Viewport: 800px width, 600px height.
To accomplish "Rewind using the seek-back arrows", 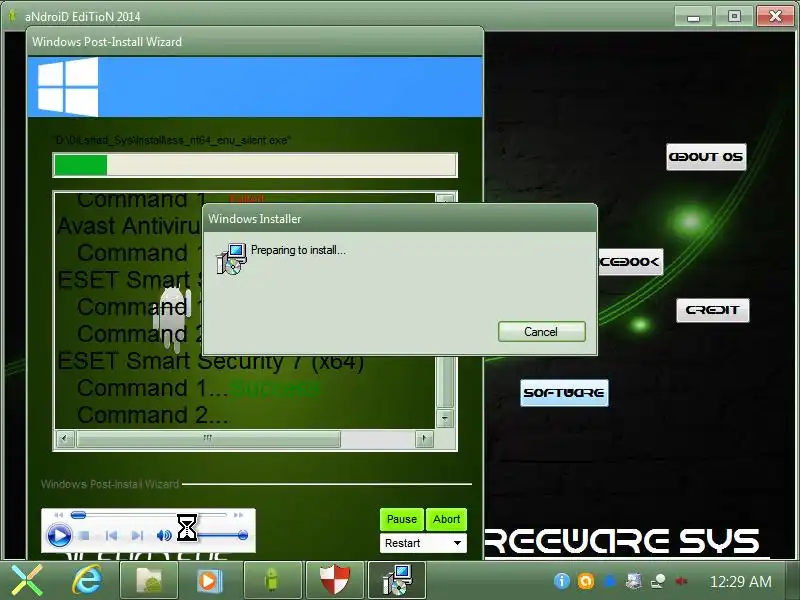I will coord(59,515).
